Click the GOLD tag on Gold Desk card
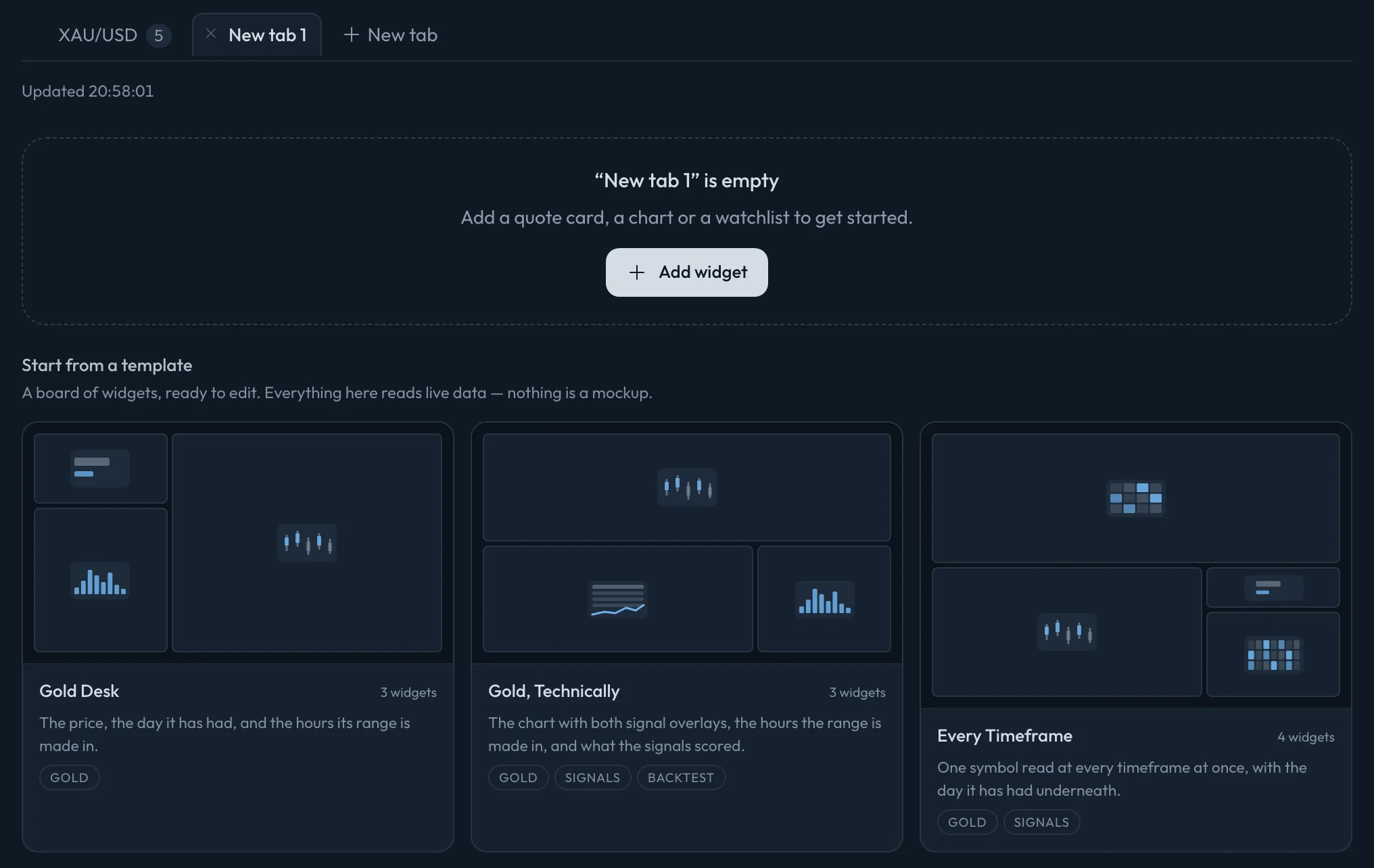 click(69, 777)
